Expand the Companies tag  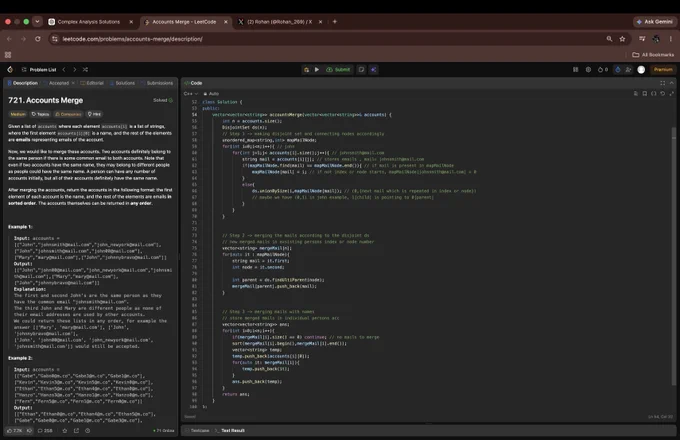tap(68, 114)
